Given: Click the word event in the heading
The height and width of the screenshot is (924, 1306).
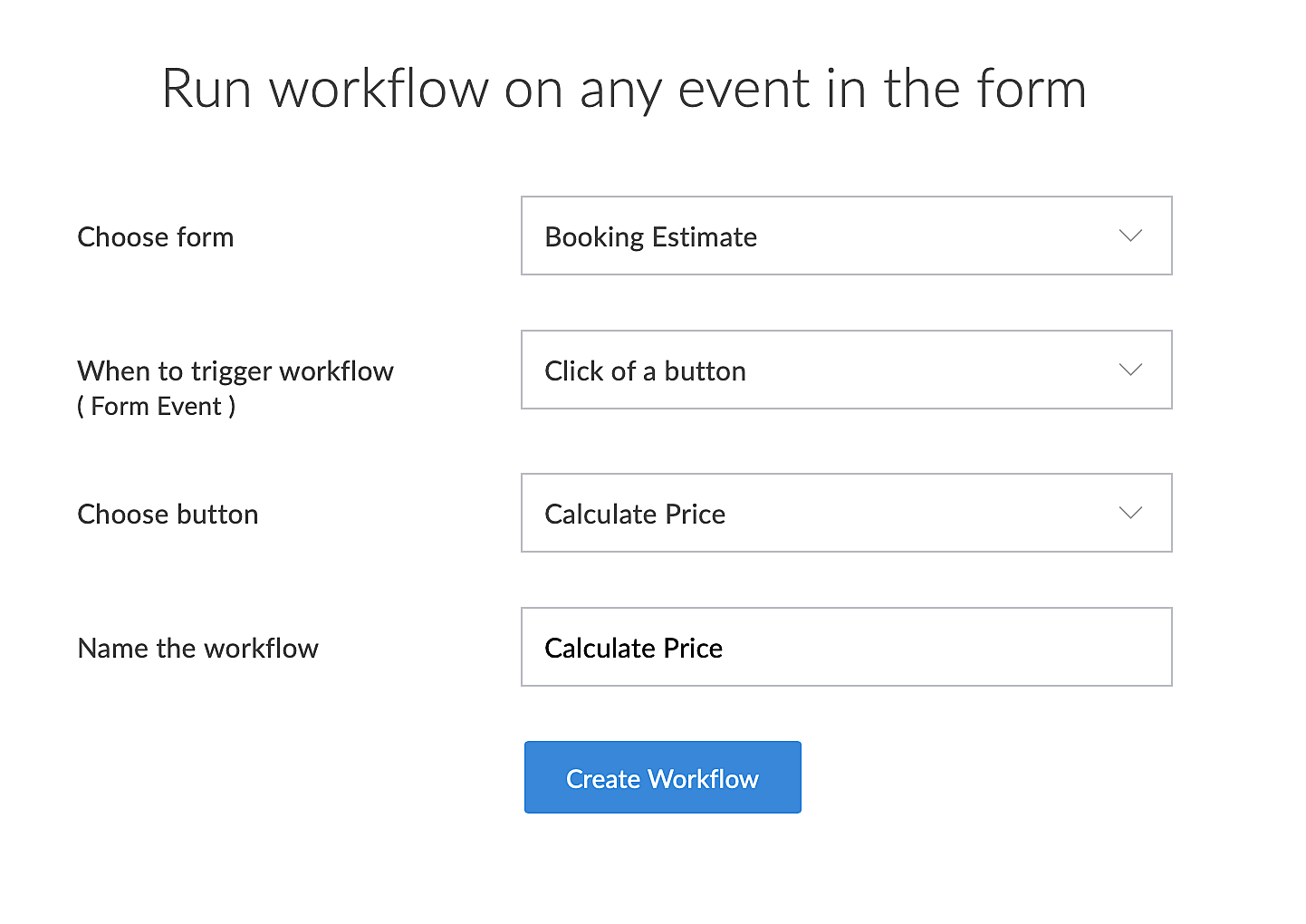Looking at the screenshot, I should 744,89.
